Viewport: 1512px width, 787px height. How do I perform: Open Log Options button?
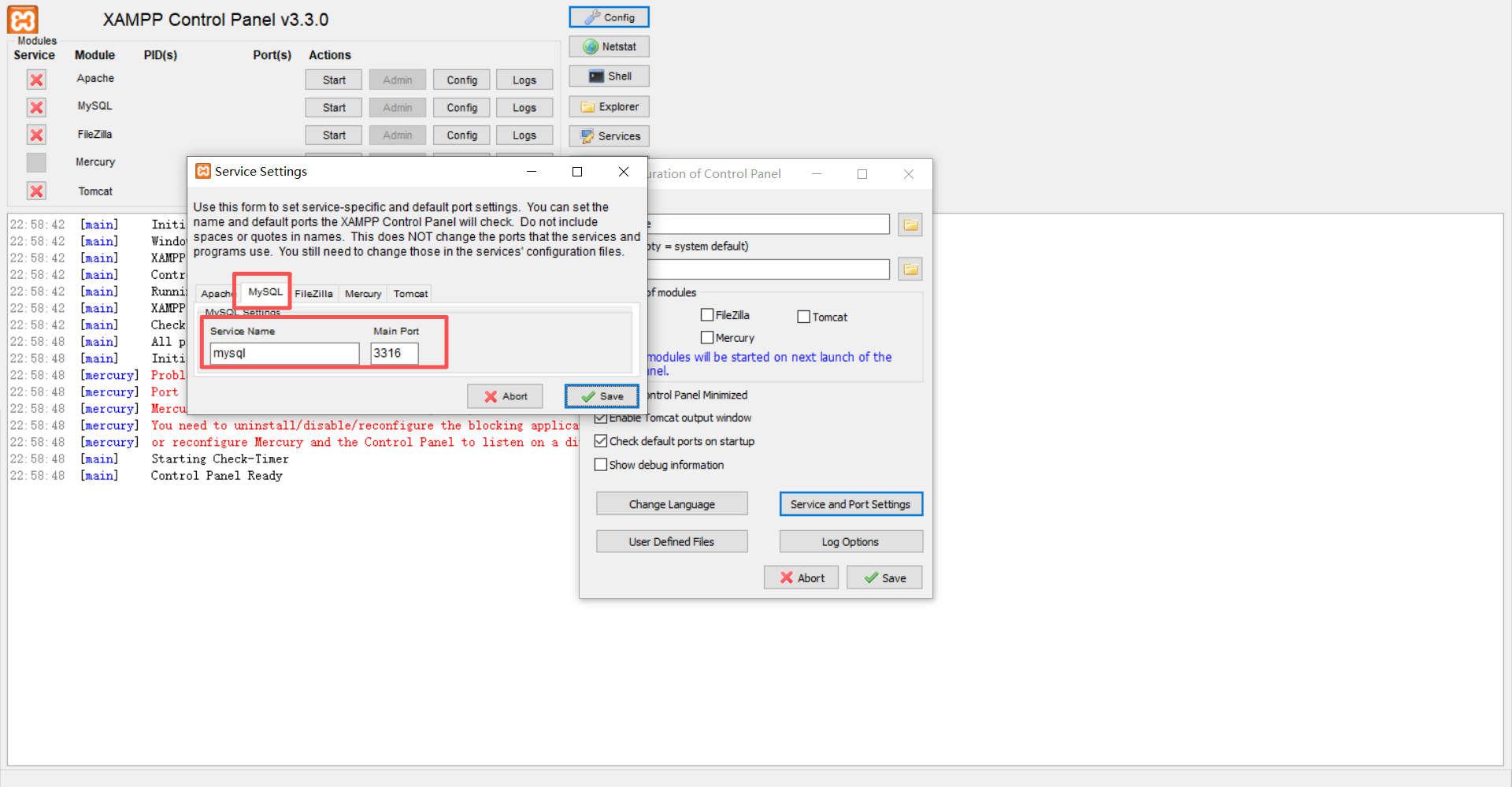tap(850, 542)
